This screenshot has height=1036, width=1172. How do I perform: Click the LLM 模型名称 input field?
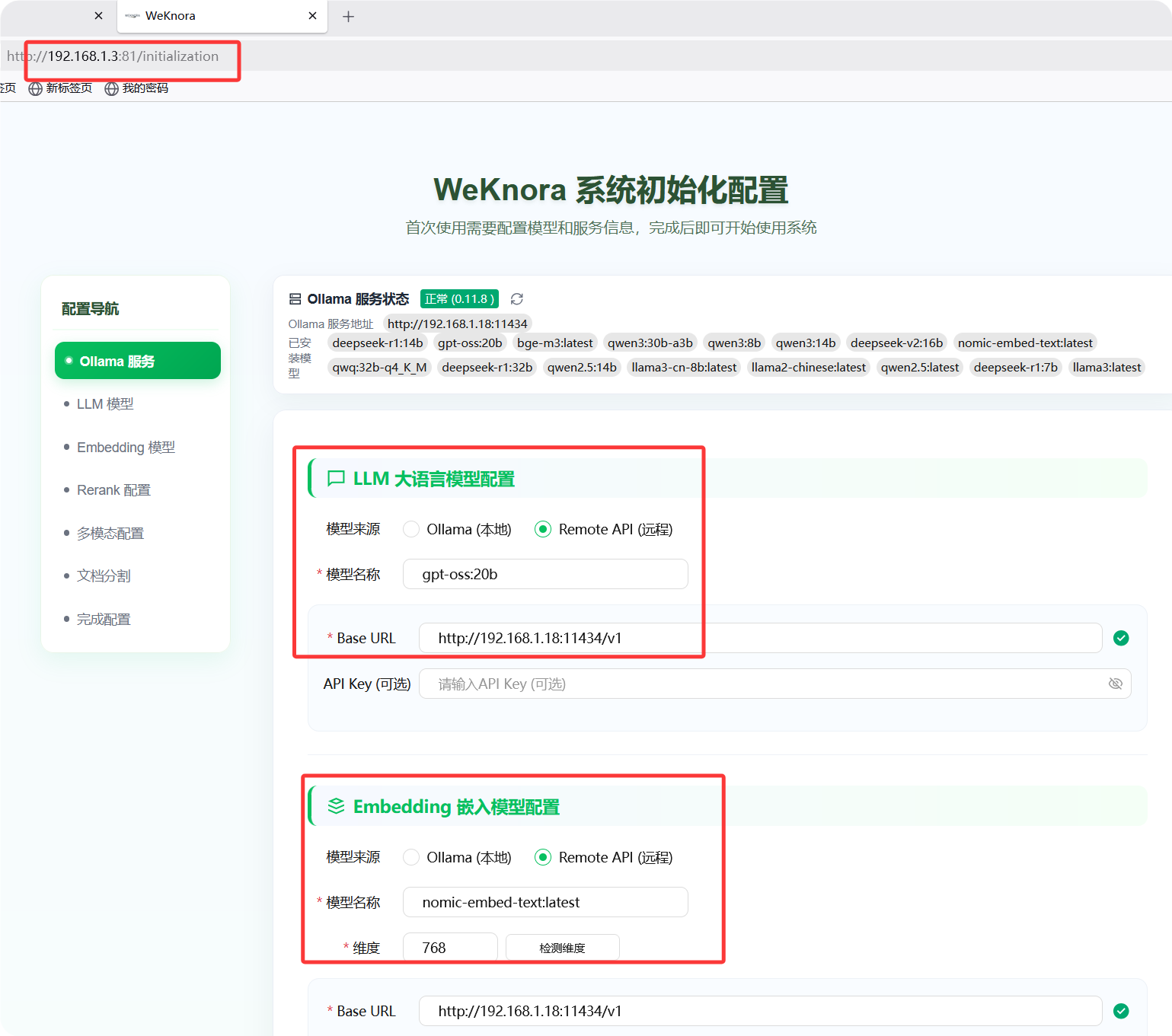coord(545,574)
